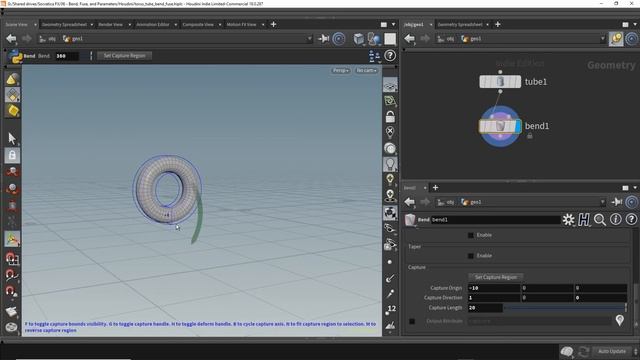Viewport: 640px width, 360px height.
Task: Click the H icon in the bend1 parameter header
Action: pos(584,220)
